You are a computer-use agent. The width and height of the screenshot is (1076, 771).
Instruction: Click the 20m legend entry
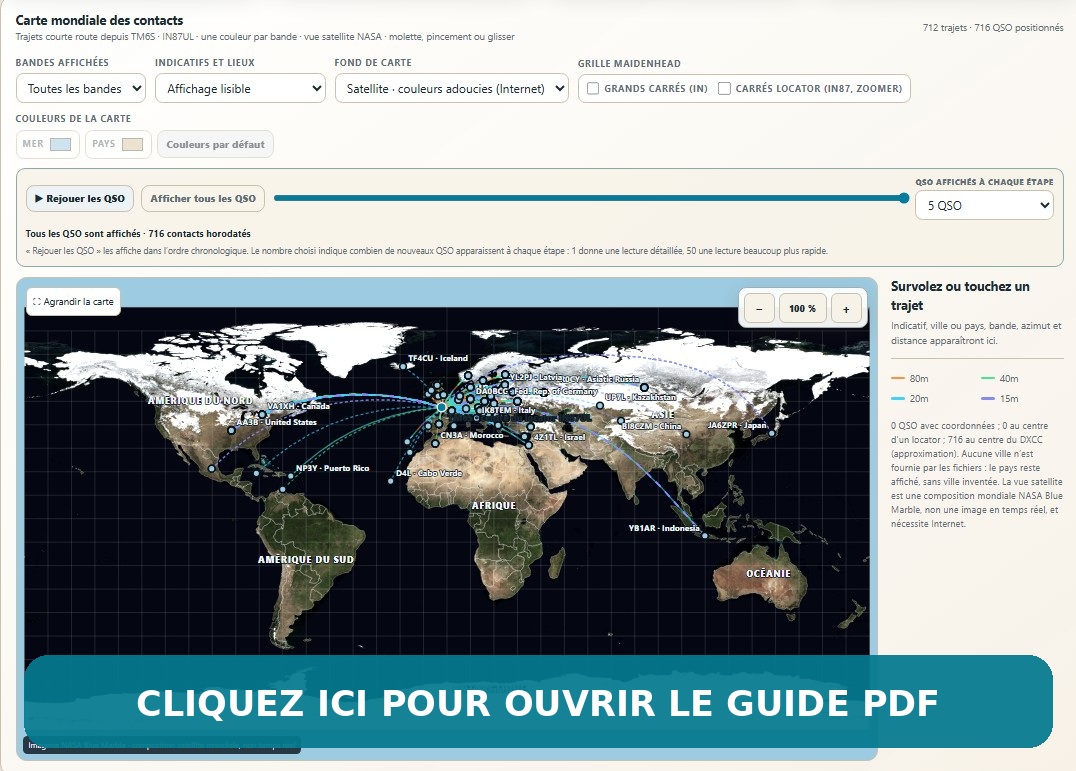tap(910, 399)
